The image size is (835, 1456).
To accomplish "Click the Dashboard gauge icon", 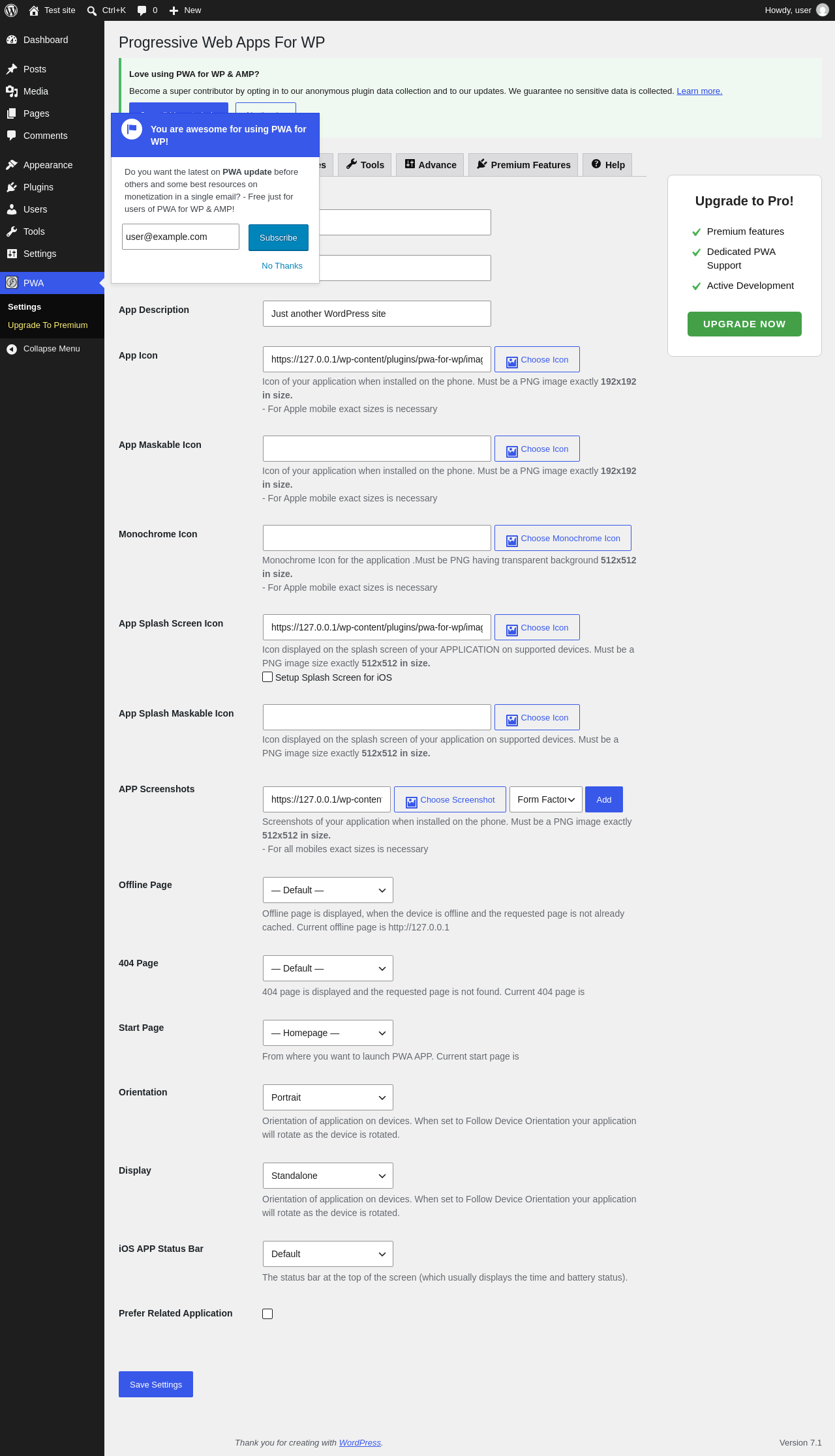I will pos(12,40).
